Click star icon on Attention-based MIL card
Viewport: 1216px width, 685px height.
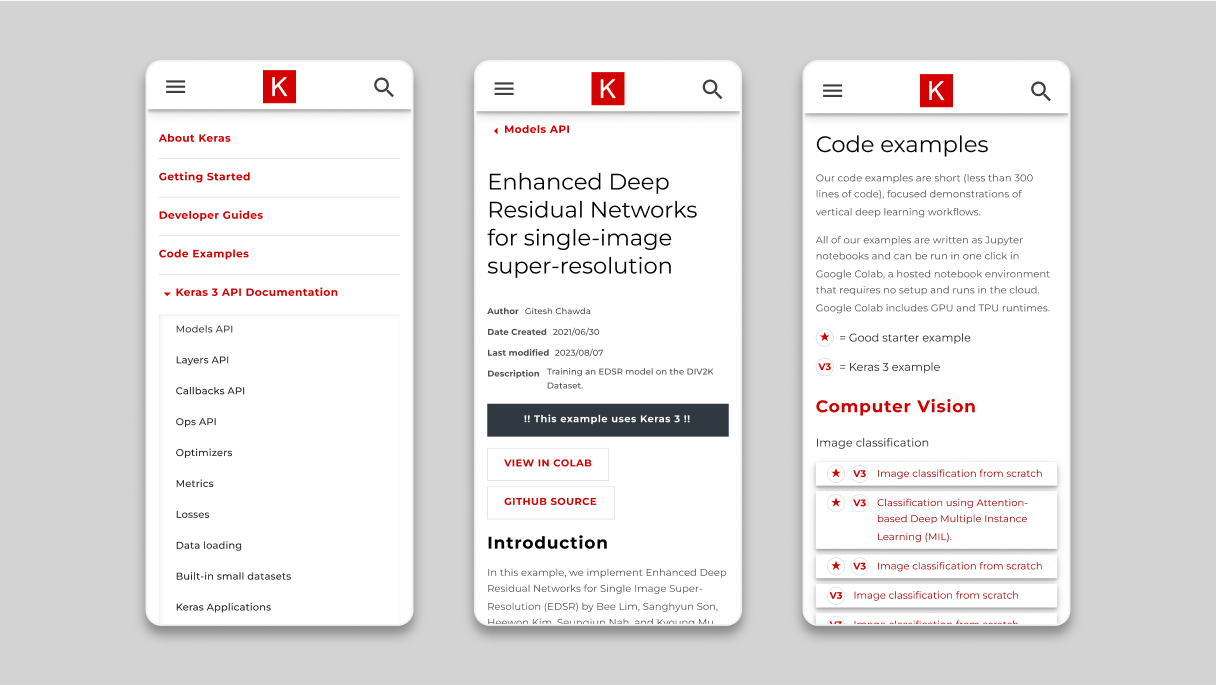point(836,503)
